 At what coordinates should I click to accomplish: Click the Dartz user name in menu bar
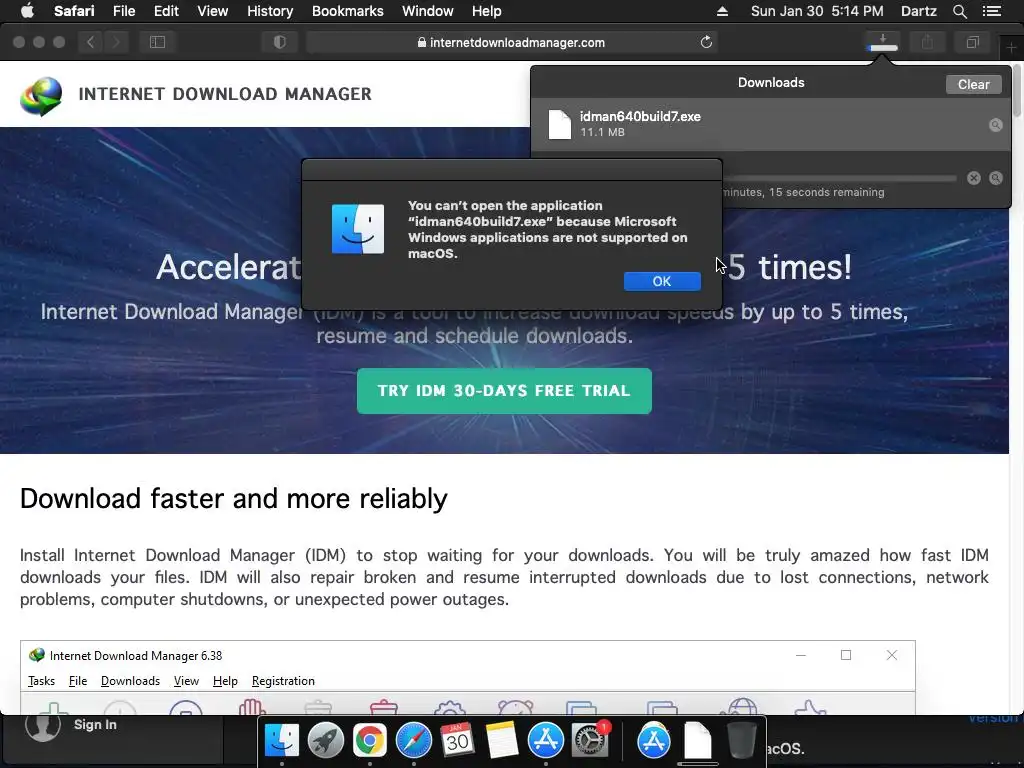[918, 11]
